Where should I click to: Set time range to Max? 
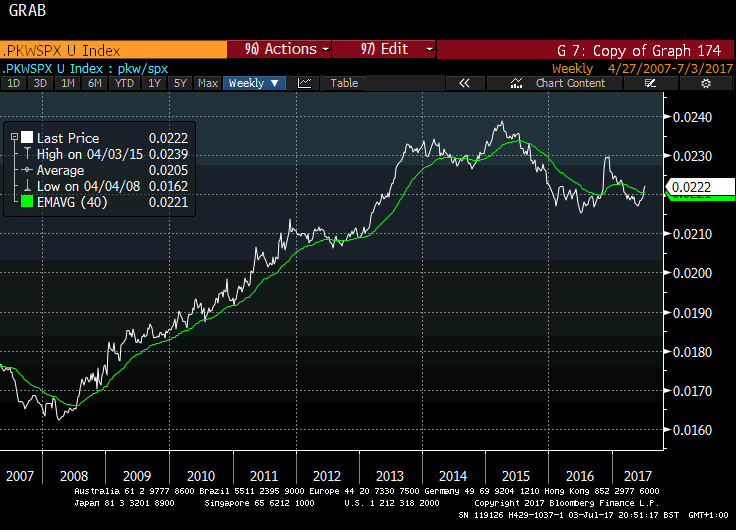(208, 83)
